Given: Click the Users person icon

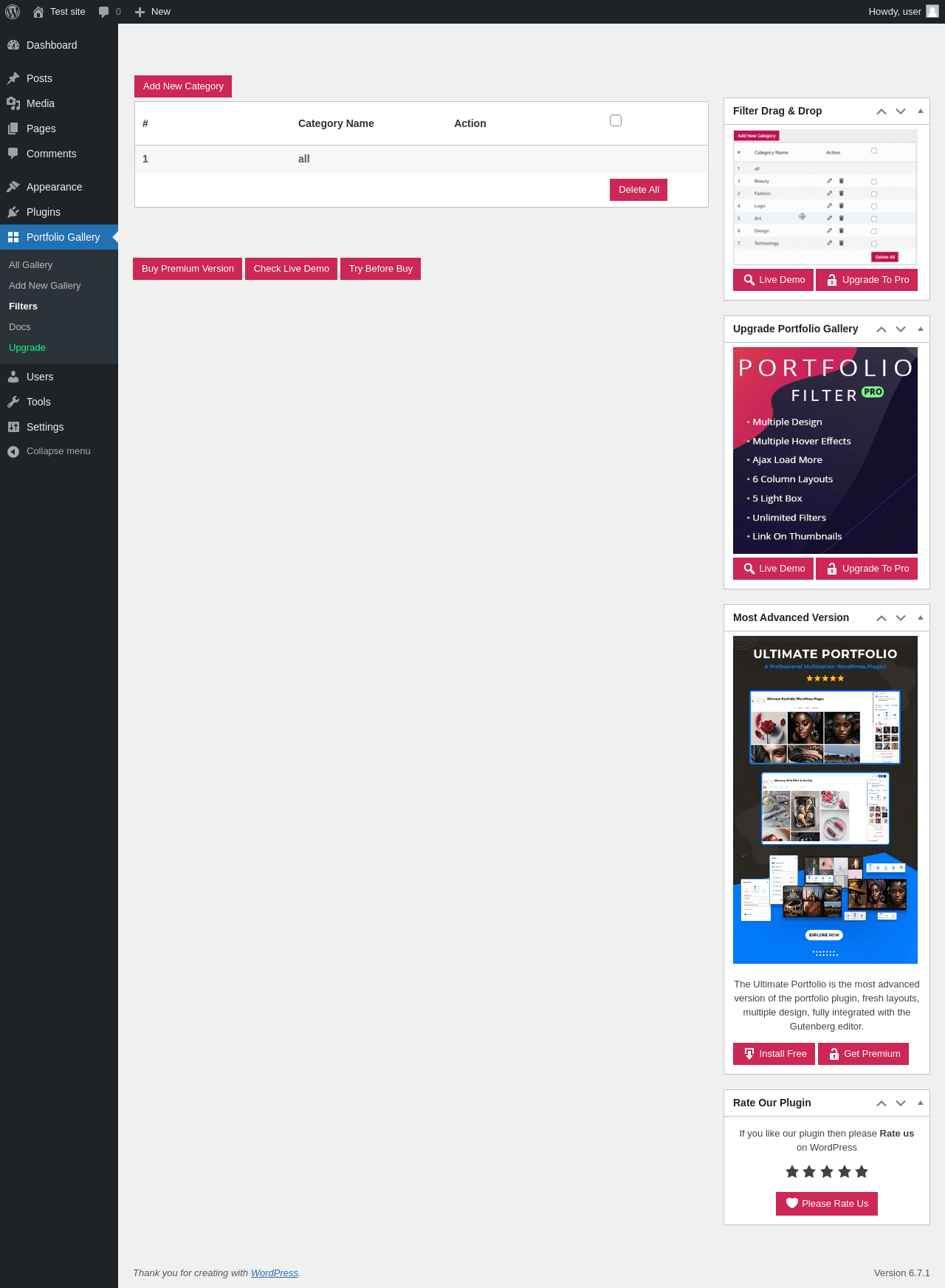Looking at the screenshot, I should tap(13, 377).
